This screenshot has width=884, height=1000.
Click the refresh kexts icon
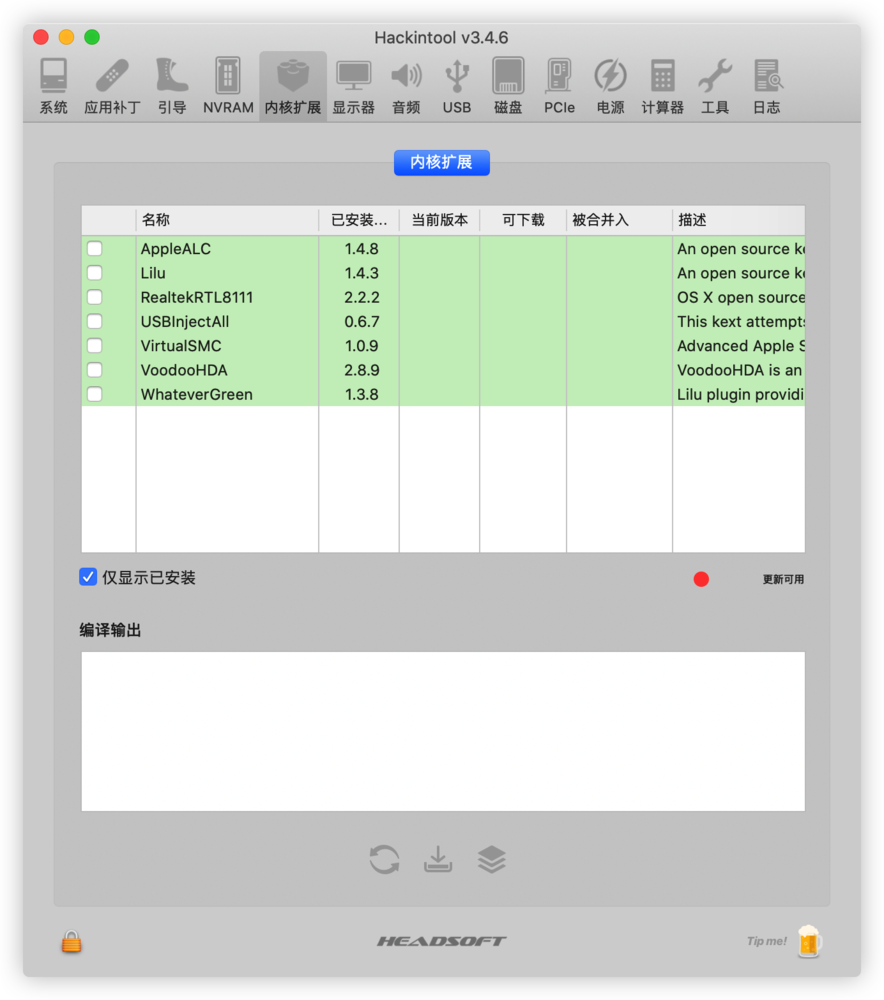[385, 859]
